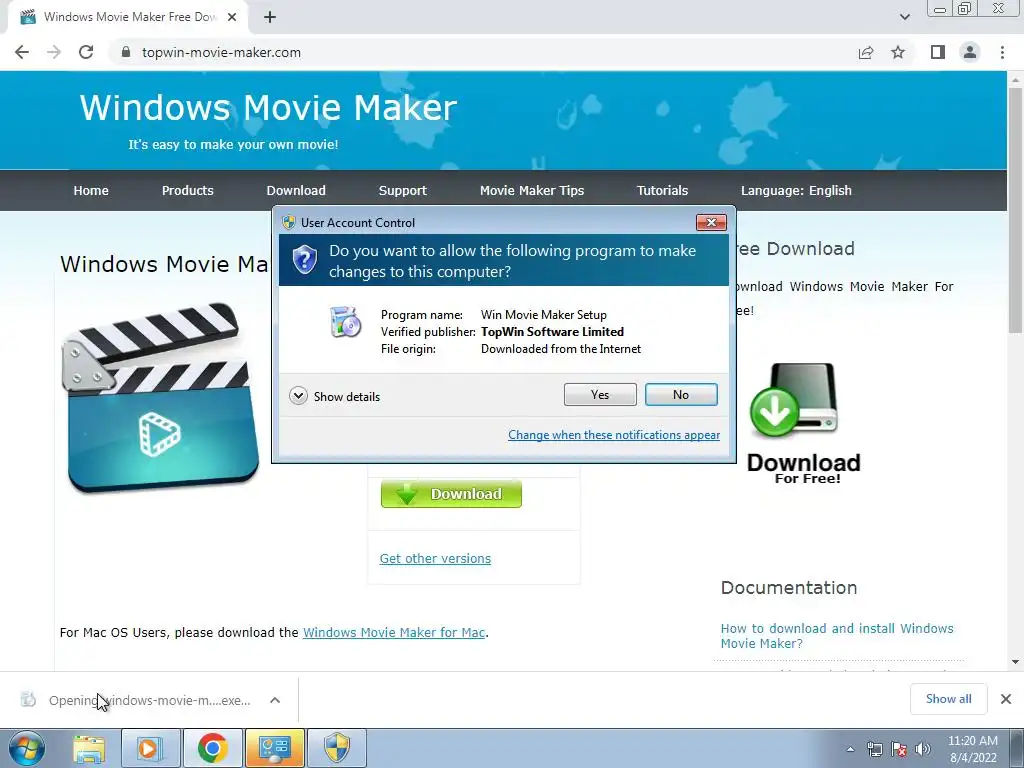Click the UAC shield taskbar icon

[337, 748]
